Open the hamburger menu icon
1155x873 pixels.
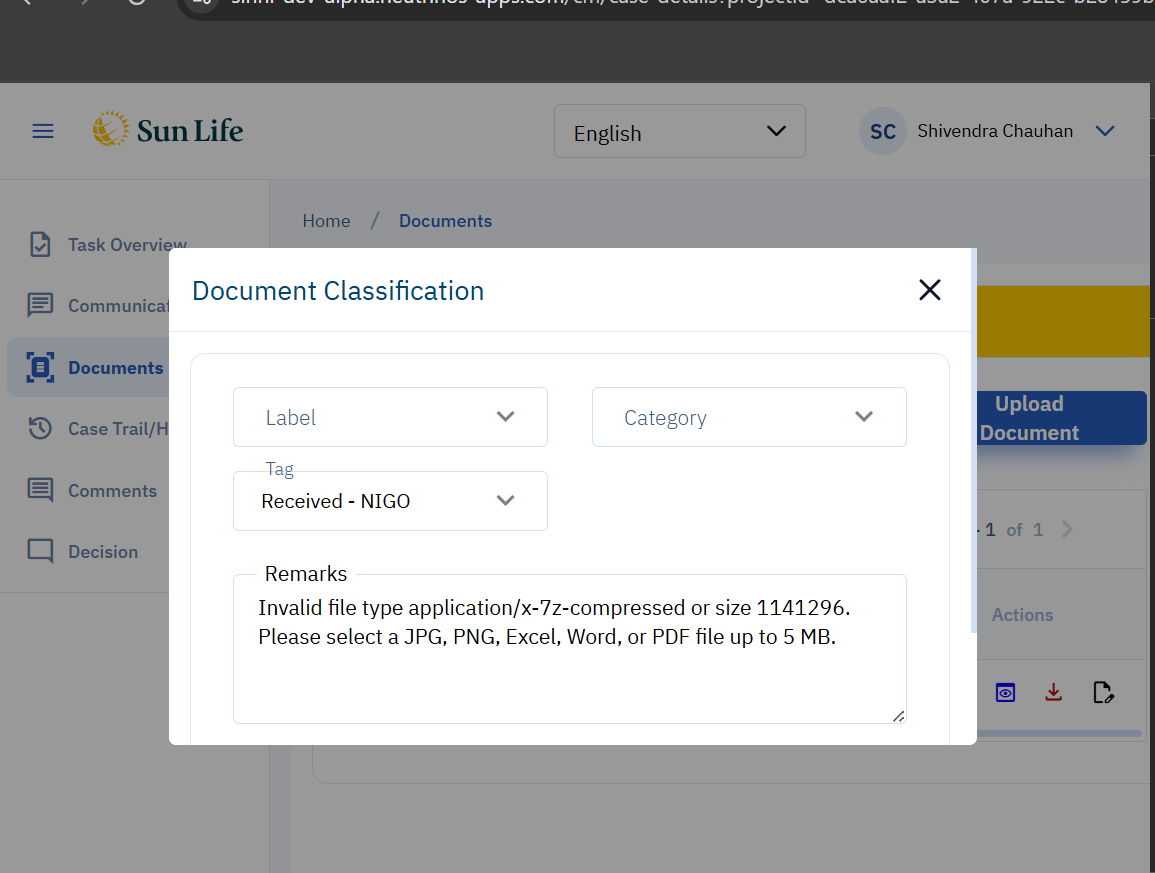click(x=43, y=131)
